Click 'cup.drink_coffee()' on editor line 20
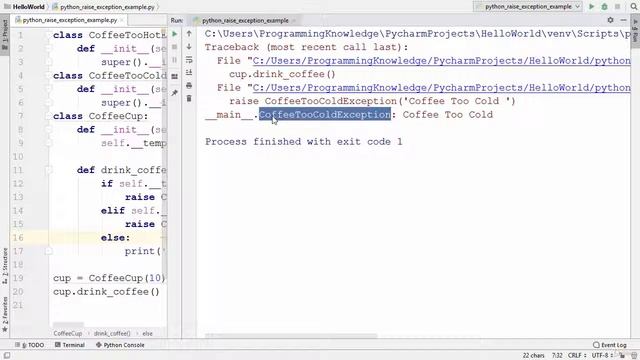Viewport: 640px width, 360px height. pos(106,292)
